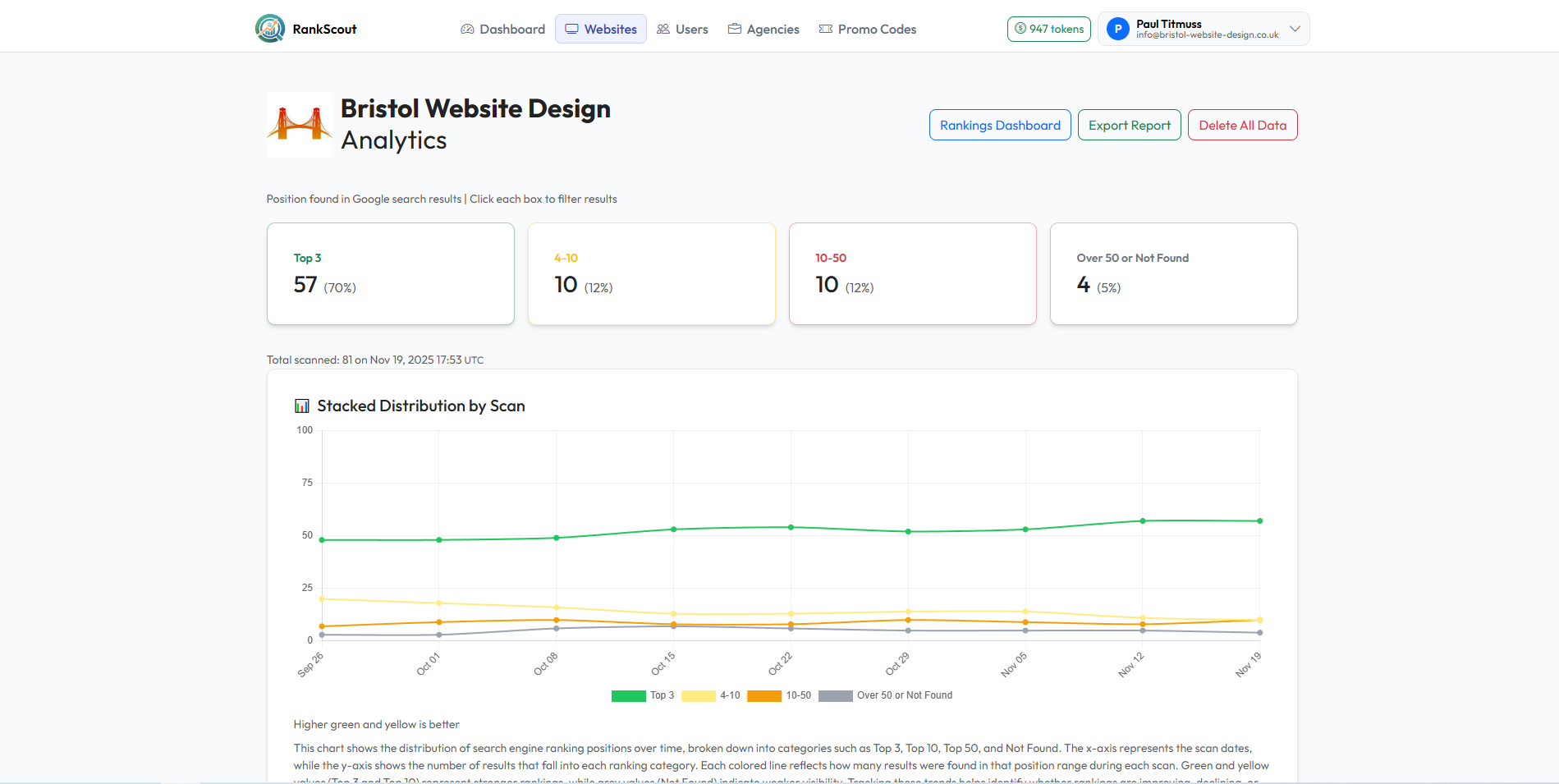The image size is (1559, 784).
Task: Click the ticket icon beside Promo Codes
Action: click(x=823, y=29)
